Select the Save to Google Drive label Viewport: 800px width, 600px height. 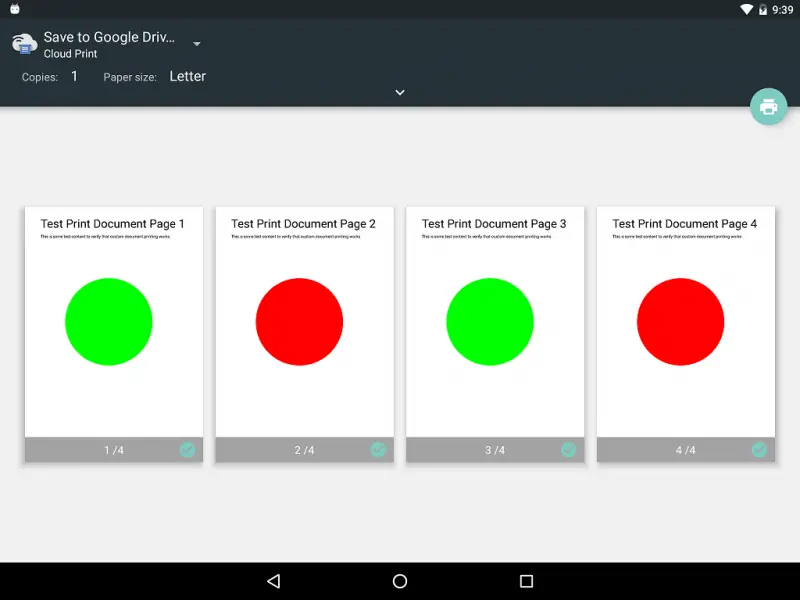110,37
